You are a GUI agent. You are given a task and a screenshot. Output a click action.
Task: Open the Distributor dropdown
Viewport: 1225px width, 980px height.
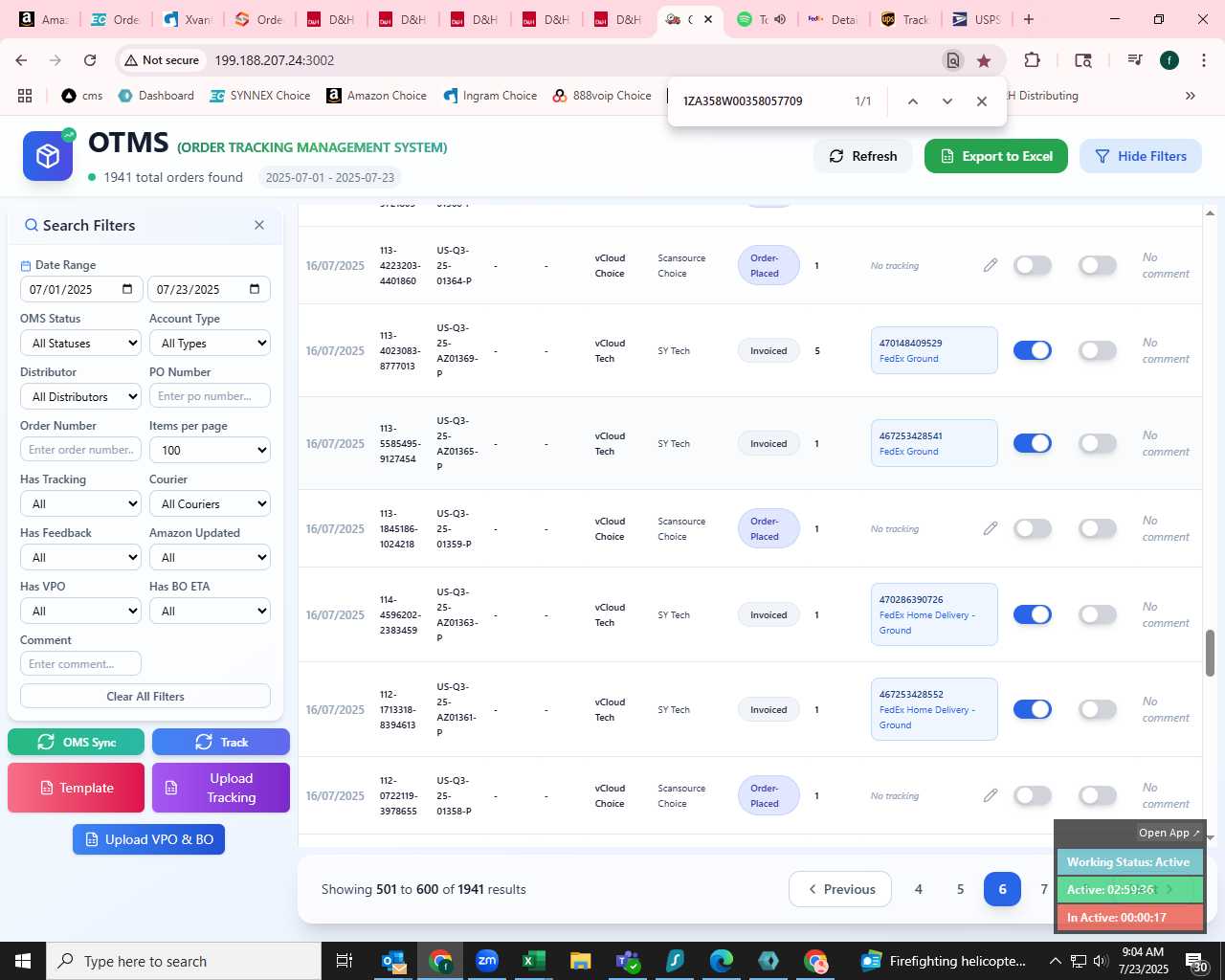(x=81, y=396)
